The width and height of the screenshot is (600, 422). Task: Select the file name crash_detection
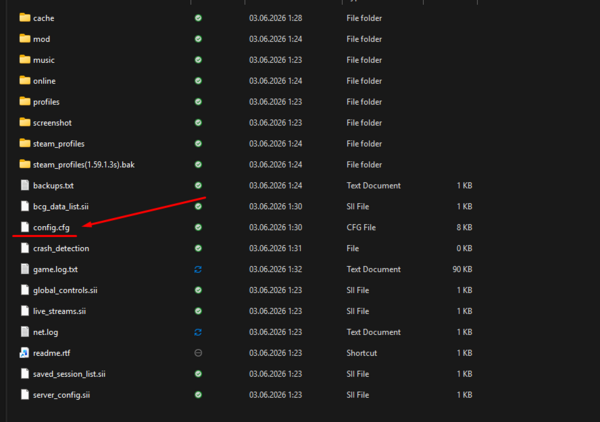[61, 248]
